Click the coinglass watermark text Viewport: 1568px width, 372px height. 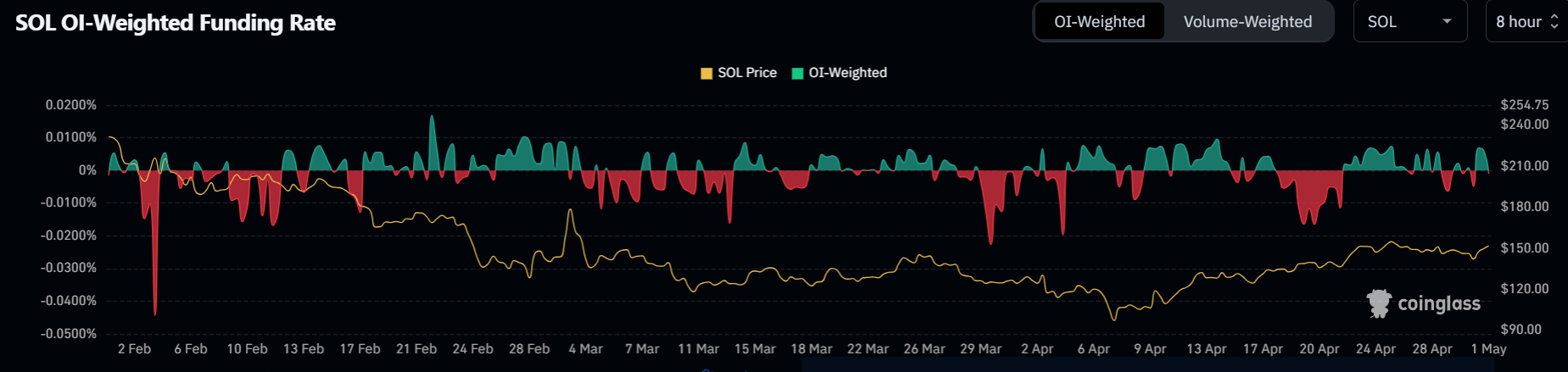click(x=1438, y=304)
